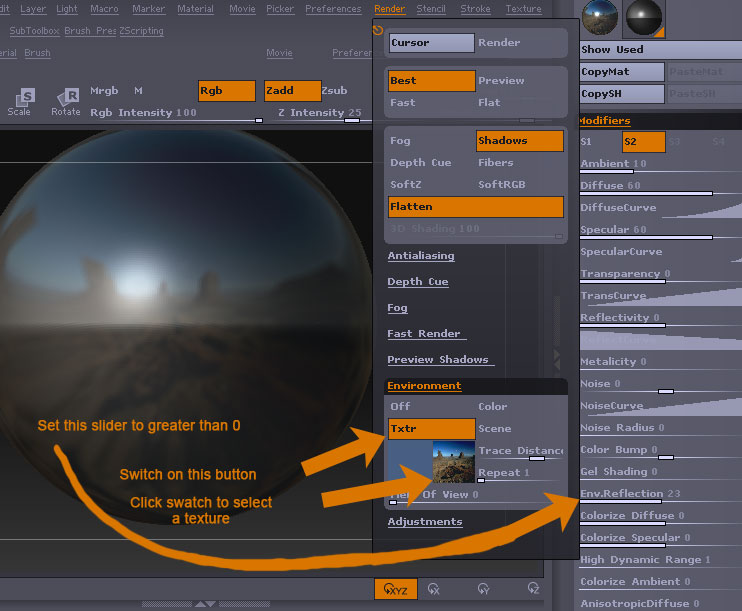Toggle the M material channel

138,90
